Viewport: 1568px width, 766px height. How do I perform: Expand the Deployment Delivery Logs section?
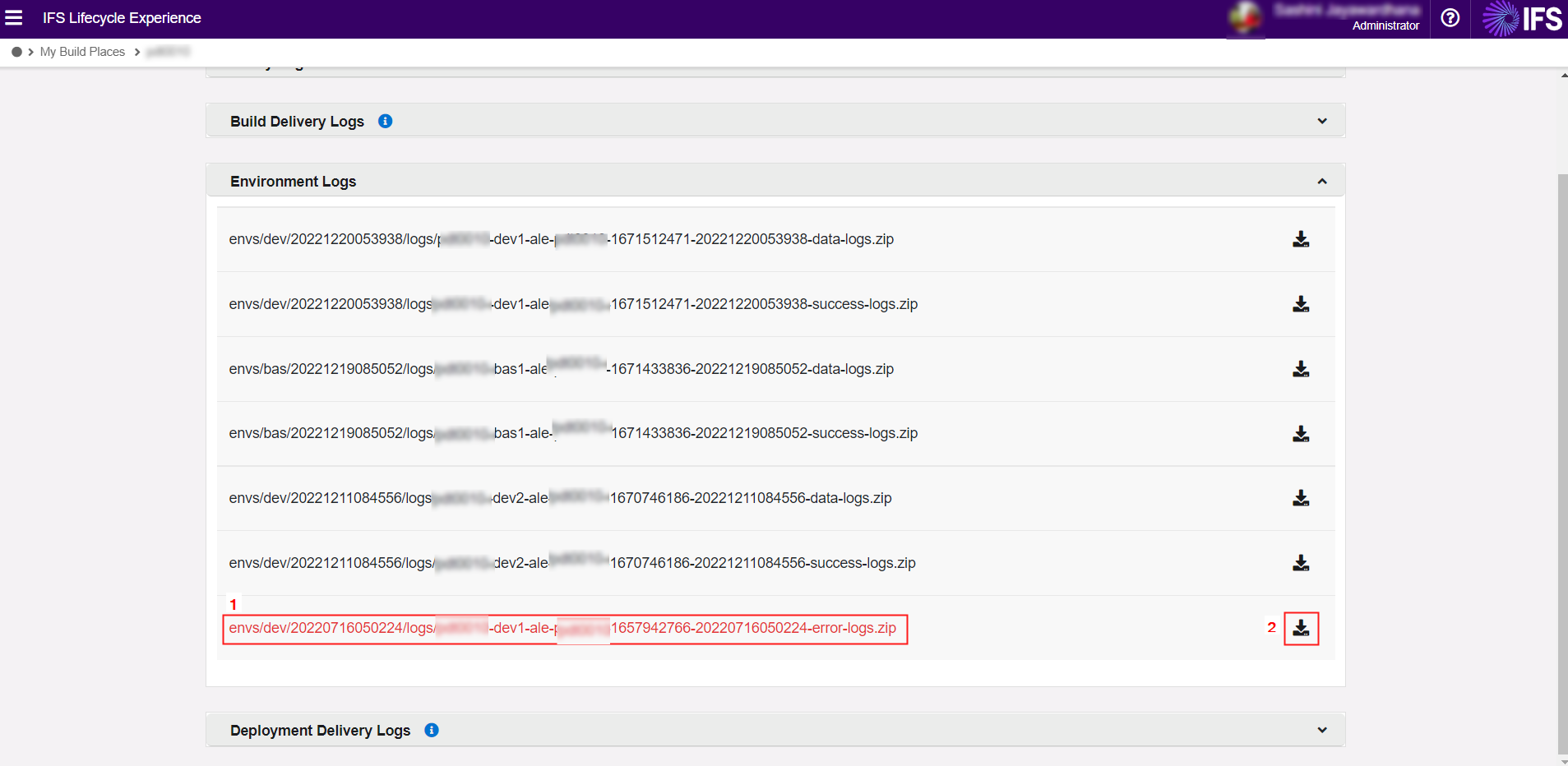pyautogui.click(x=1322, y=730)
